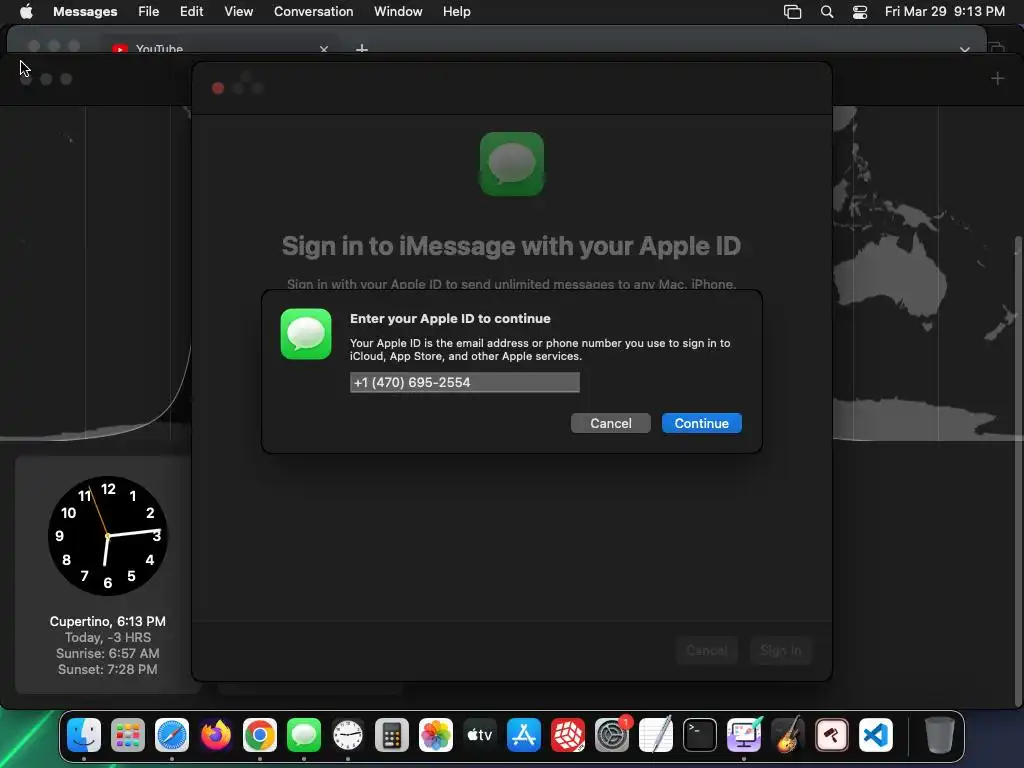1024x768 pixels.
Task: Open Photos from the Dock
Action: click(x=436, y=735)
